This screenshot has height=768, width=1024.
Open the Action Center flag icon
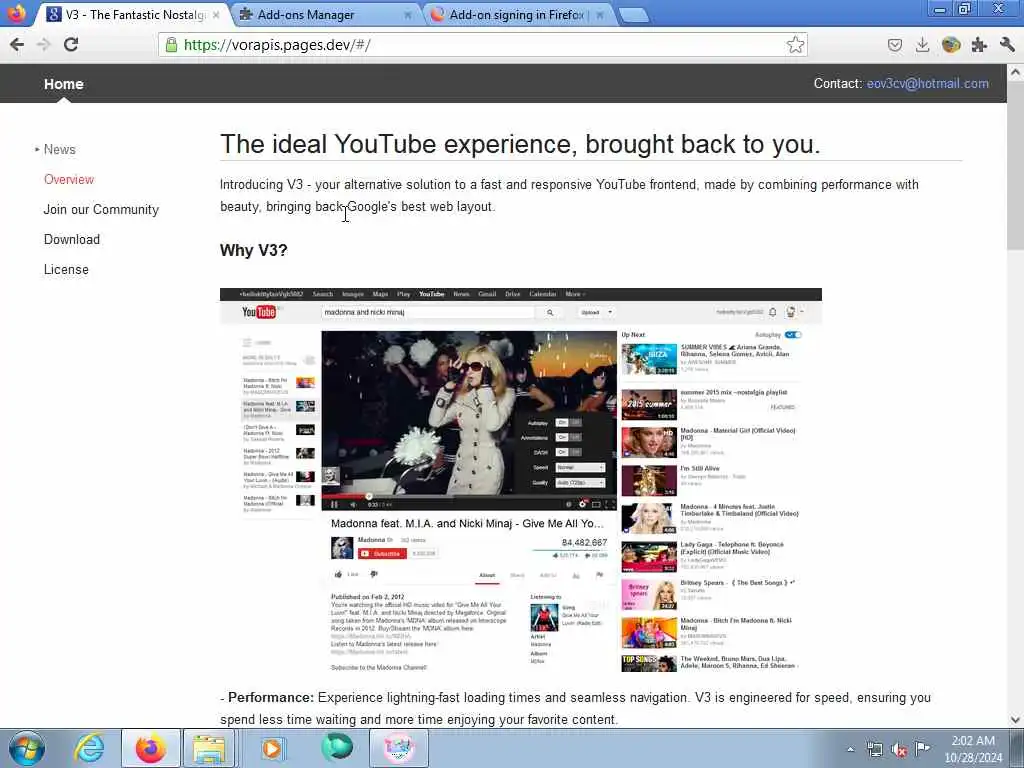pos(922,748)
